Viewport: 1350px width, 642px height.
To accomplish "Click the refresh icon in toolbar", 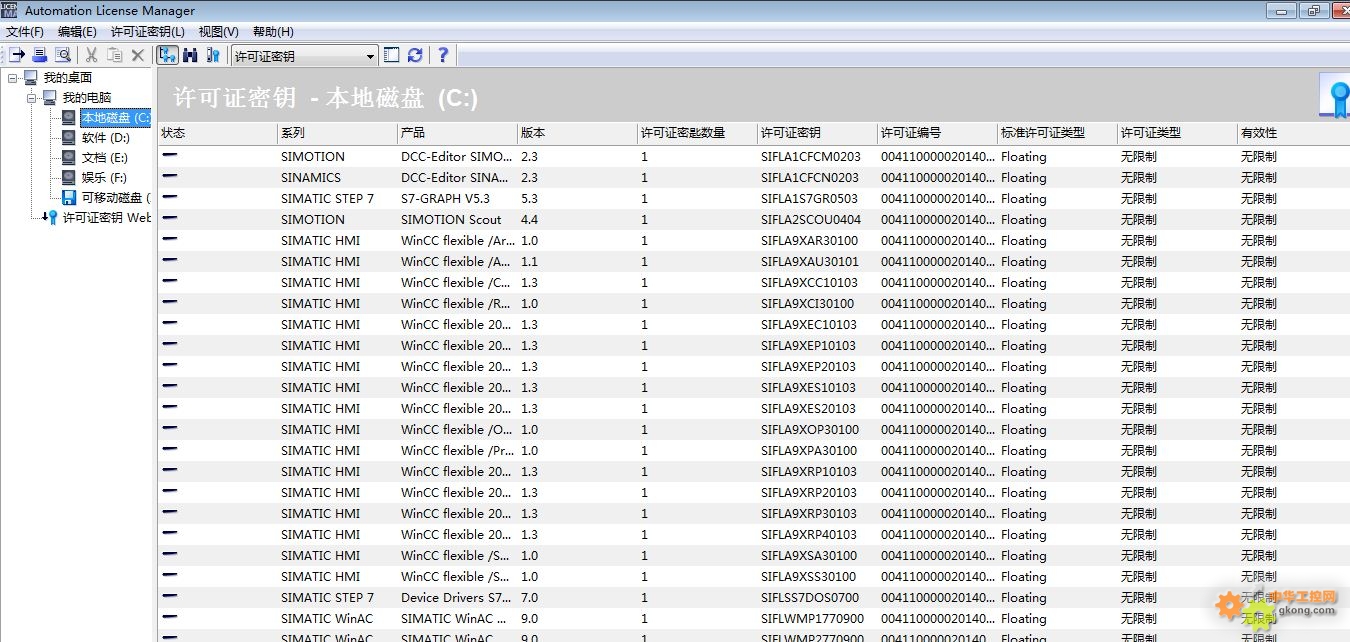I will 415,55.
